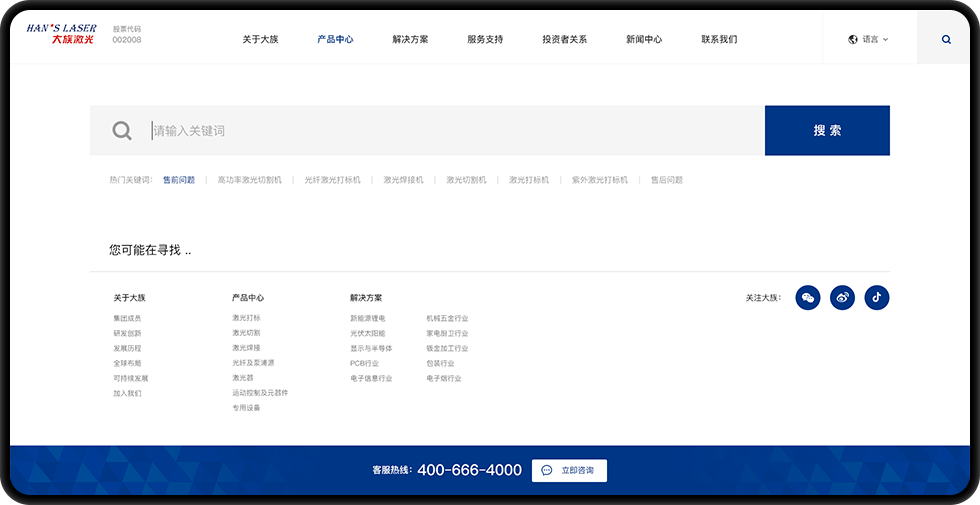Screen dimensions: 980x505
Task: Click the 加入我们 footer link
Action: pyautogui.click(x=127, y=393)
